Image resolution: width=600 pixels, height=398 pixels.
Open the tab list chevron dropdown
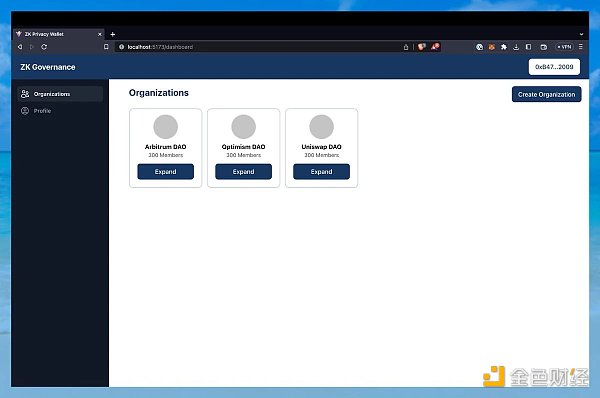pos(581,34)
